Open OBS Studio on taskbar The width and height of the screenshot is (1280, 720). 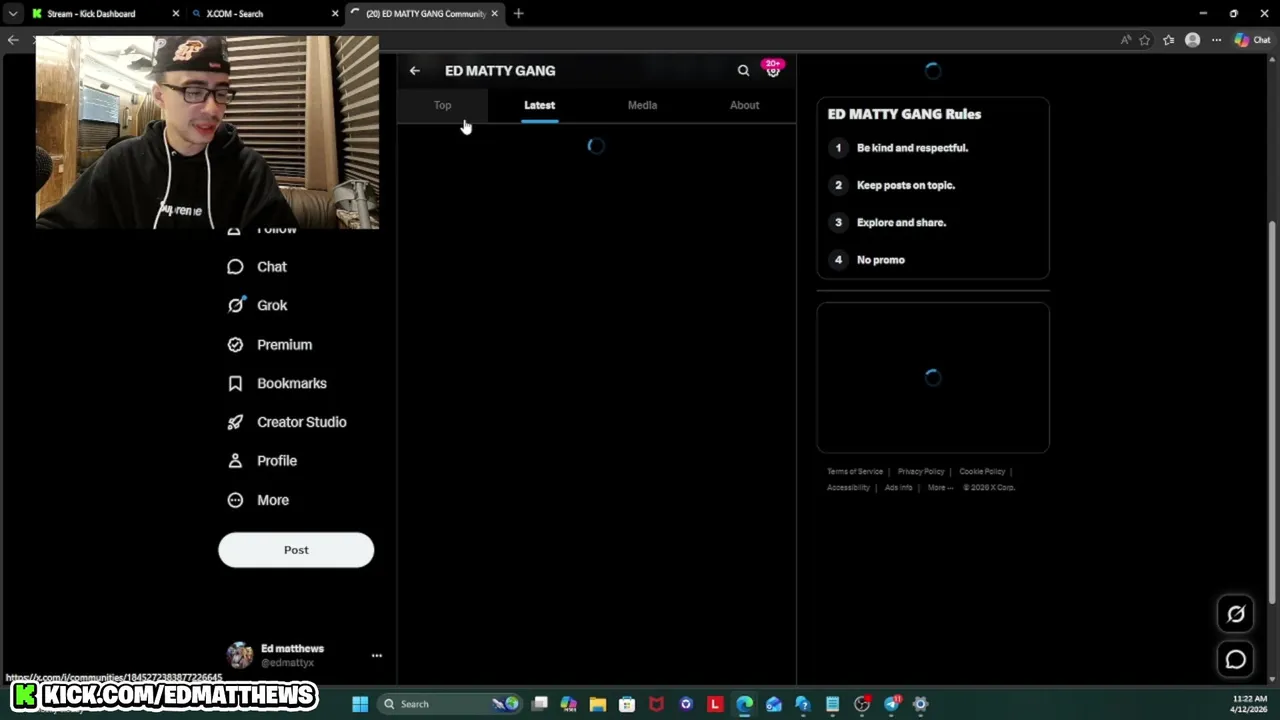[862, 704]
